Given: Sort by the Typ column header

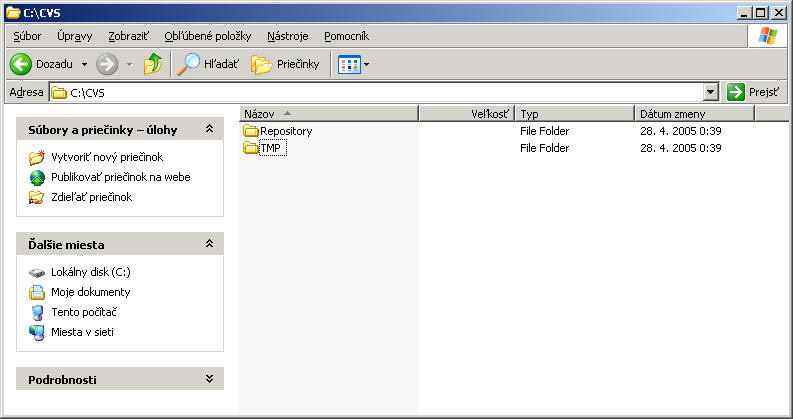Looking at the screenshot, I should coord(575,114).
